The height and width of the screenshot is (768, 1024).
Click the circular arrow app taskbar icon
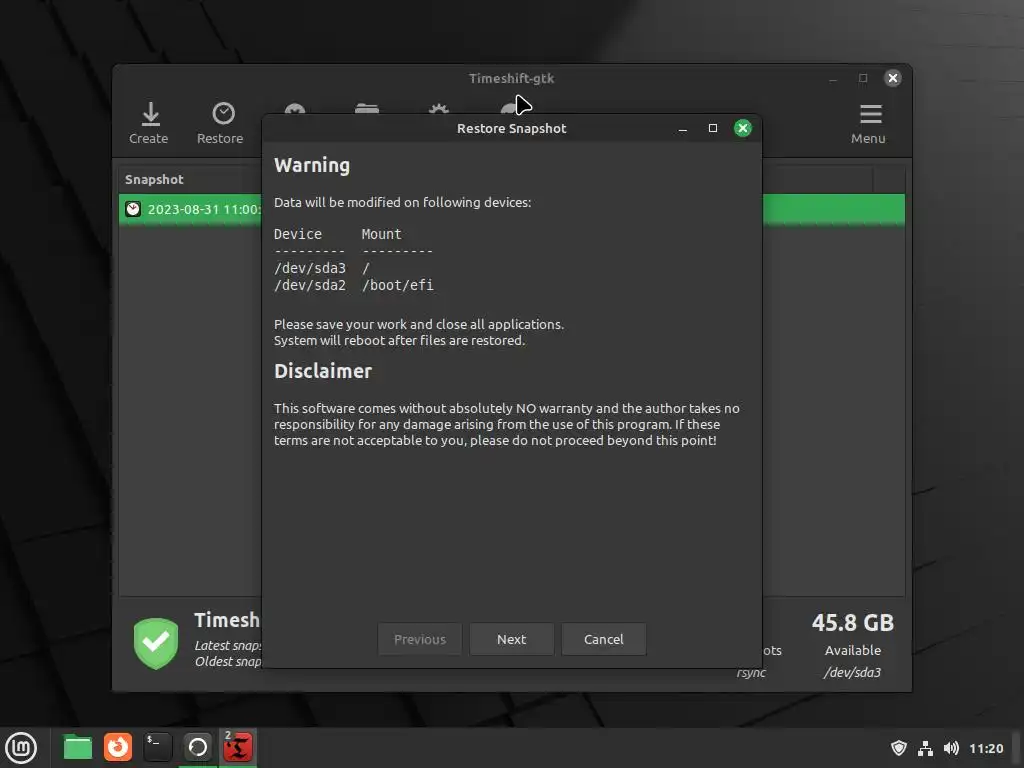click(198, 748)
